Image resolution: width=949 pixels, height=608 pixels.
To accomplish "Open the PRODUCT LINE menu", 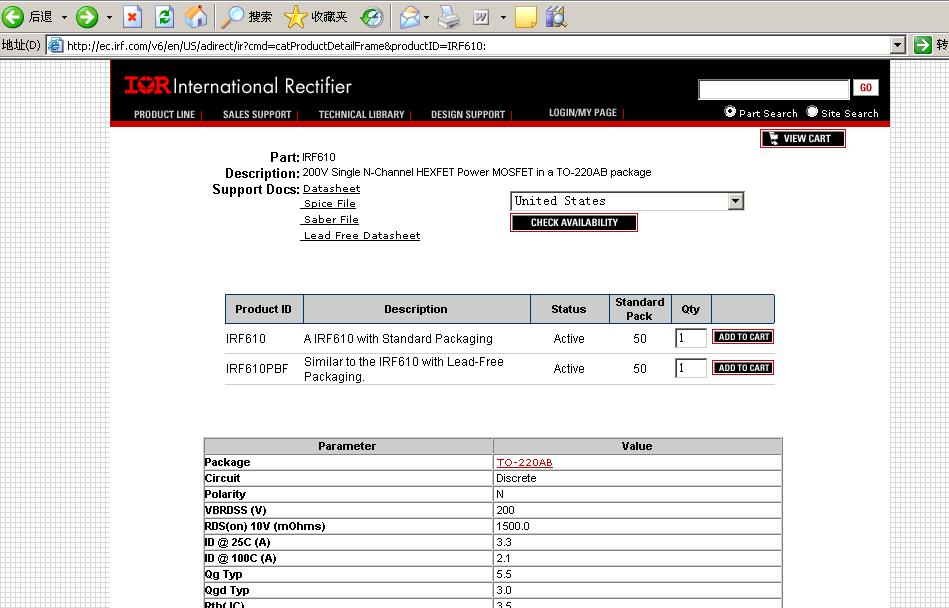I will pyautogui.click(x=165, y=114).
